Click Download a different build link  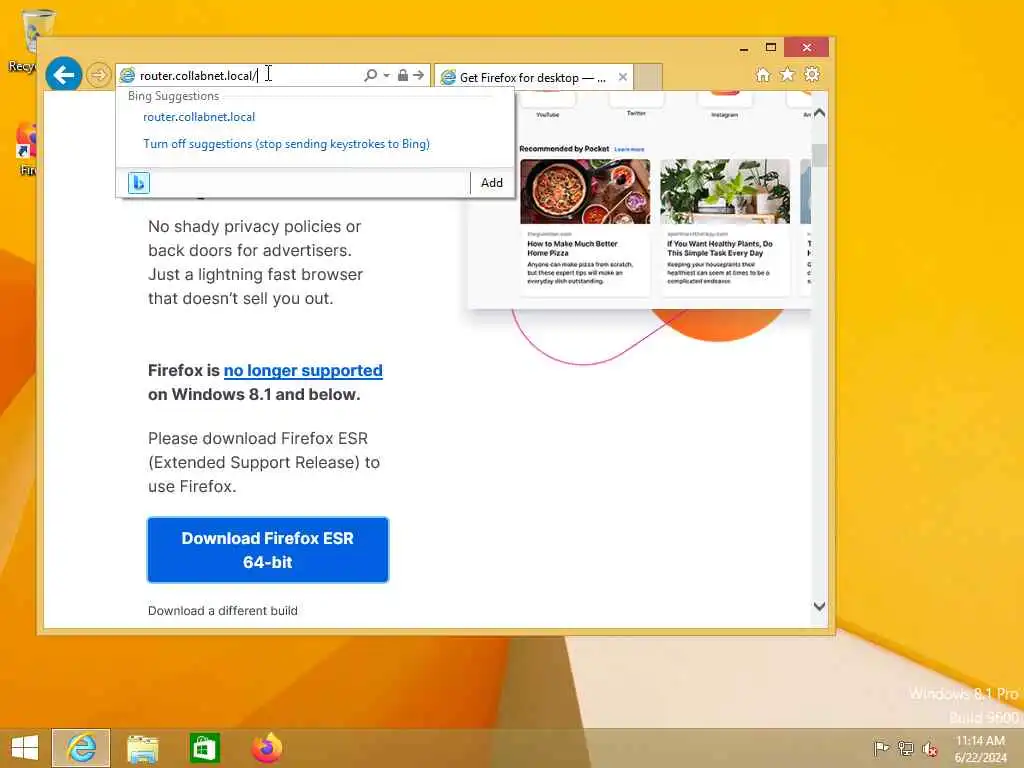click(x=223, y=611)
